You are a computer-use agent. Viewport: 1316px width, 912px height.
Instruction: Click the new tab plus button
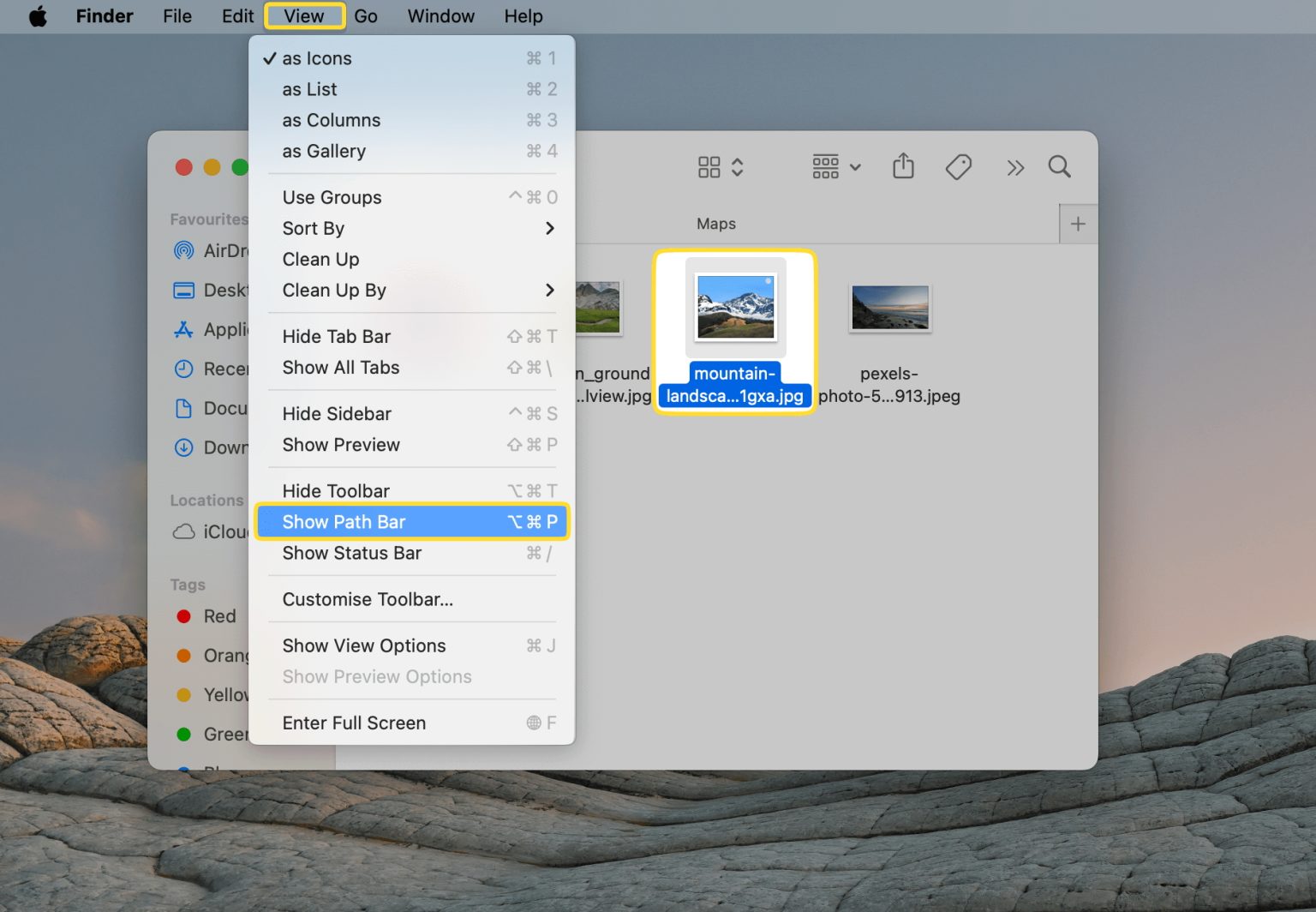[1078, 224]
